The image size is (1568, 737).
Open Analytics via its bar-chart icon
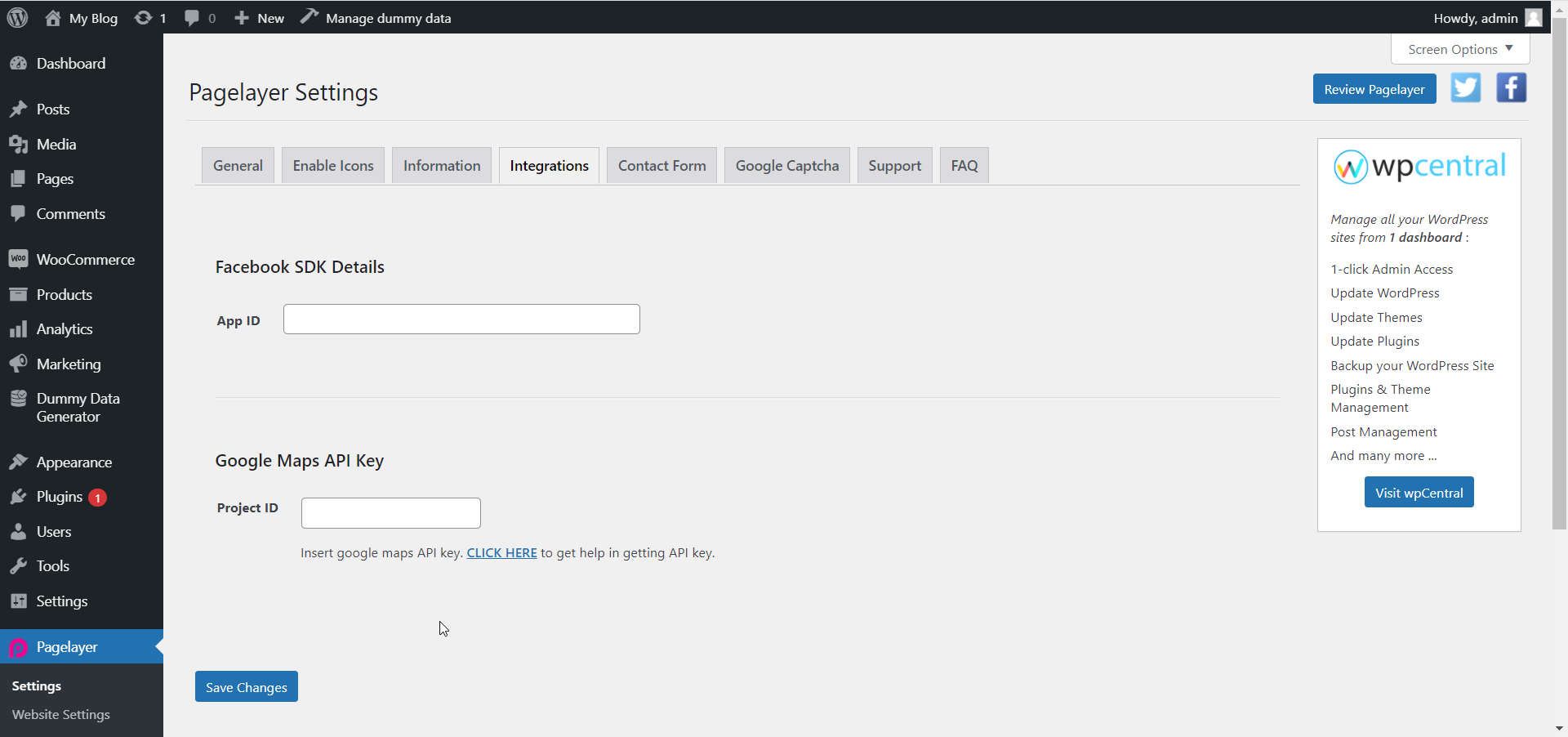[x=20, y=329]
